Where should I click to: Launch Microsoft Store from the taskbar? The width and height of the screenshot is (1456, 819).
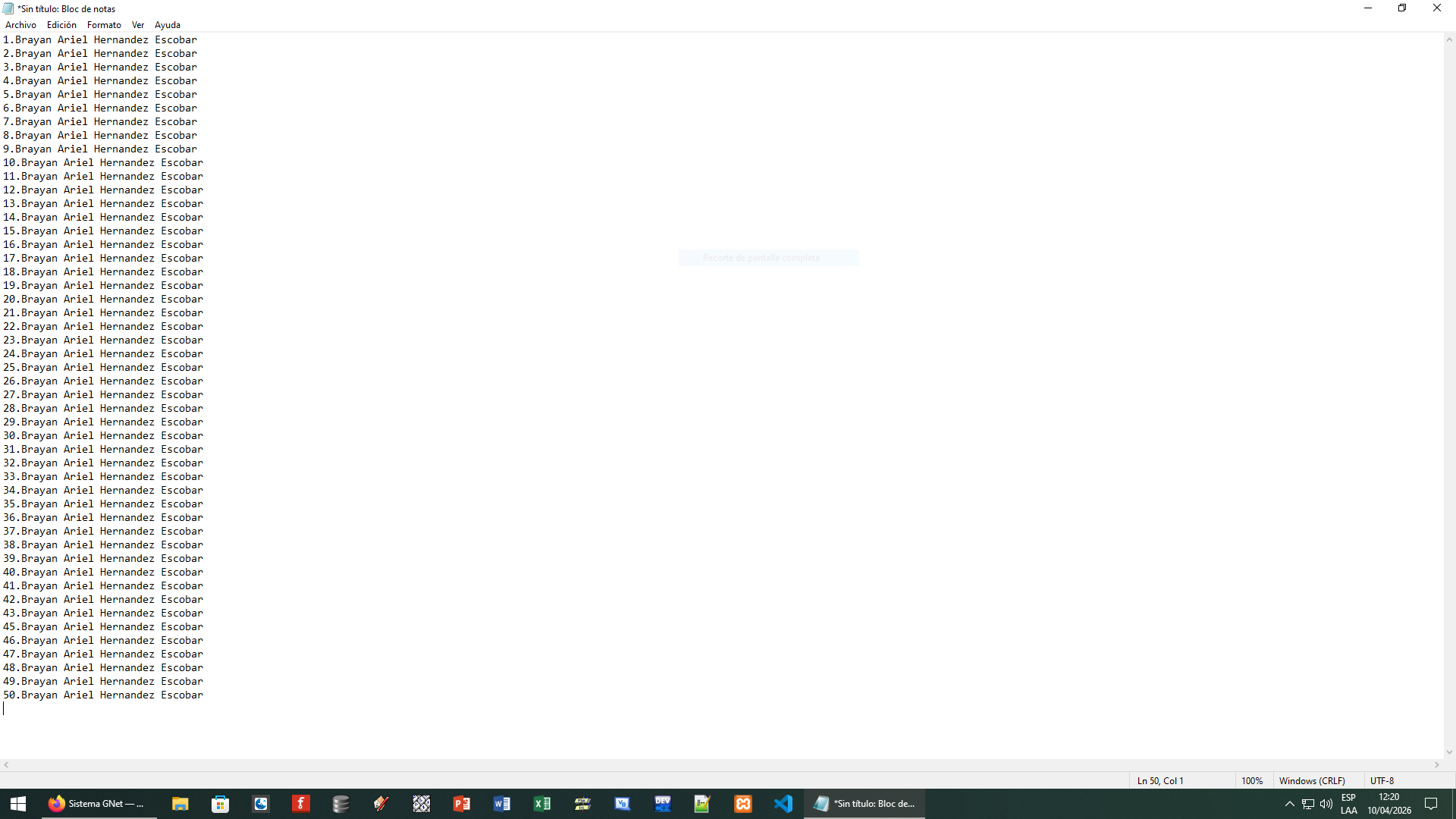tap(220, 804)
